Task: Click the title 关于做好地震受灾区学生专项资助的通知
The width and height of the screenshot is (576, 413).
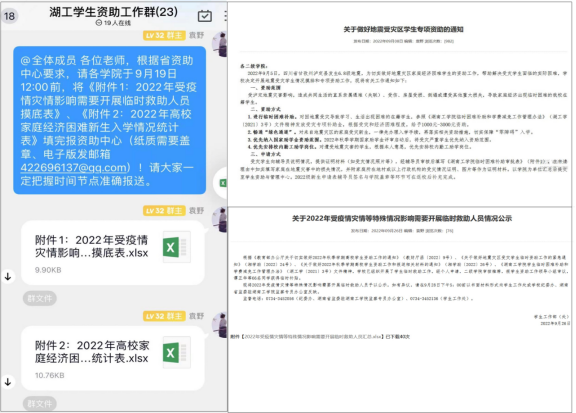Action: click(x=403, y=29)
